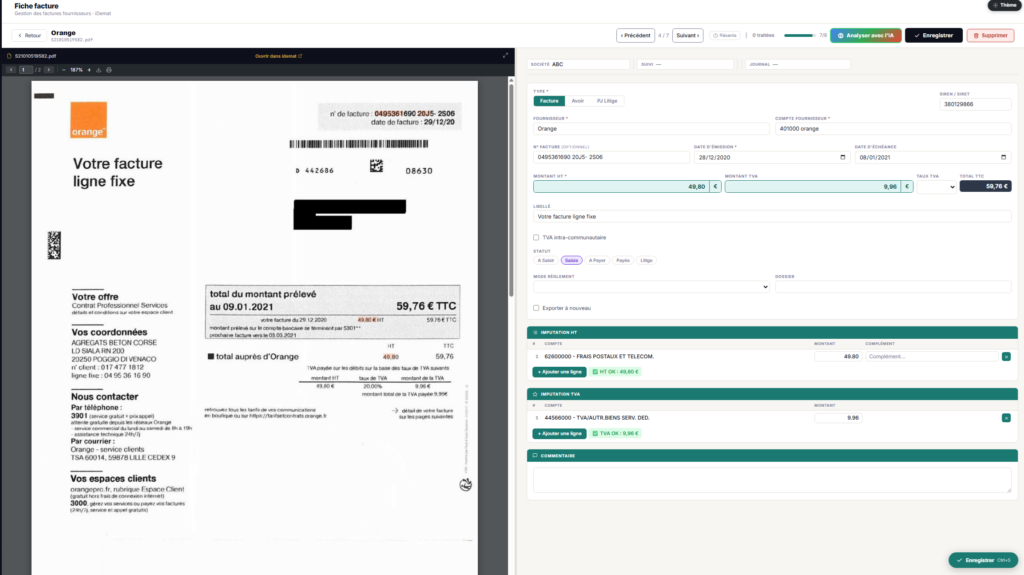Edit the PDF page number field

click(x=25, y=70)
